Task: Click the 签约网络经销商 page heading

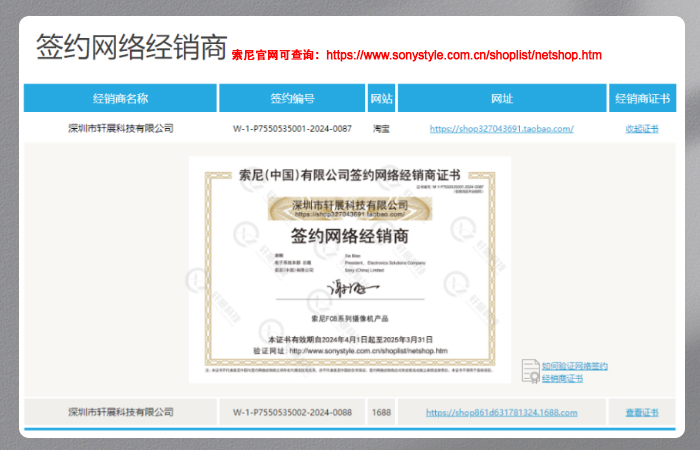Action: [132, 46]
